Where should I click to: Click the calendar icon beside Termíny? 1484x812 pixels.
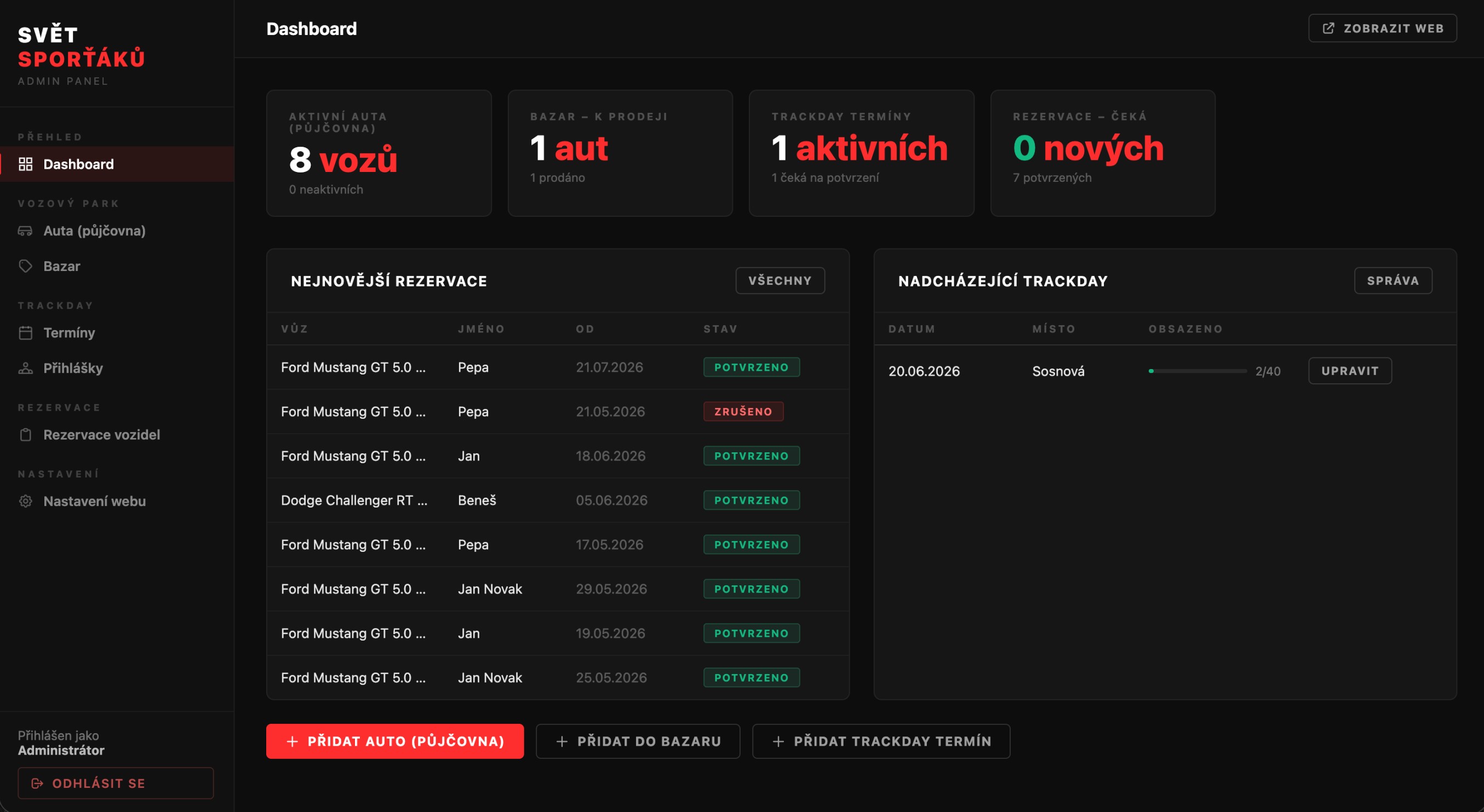point(25,333)
